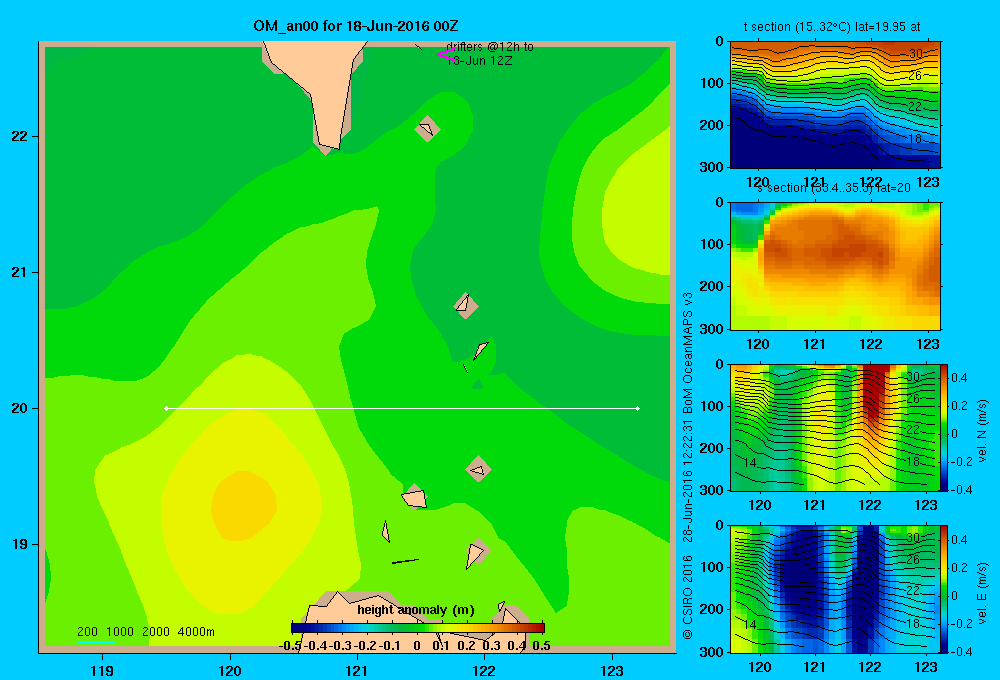This screenshot has width=1000, height=680.
Task: Select the 'height anomaly (m)' label
Action: [x=416, y=610]
